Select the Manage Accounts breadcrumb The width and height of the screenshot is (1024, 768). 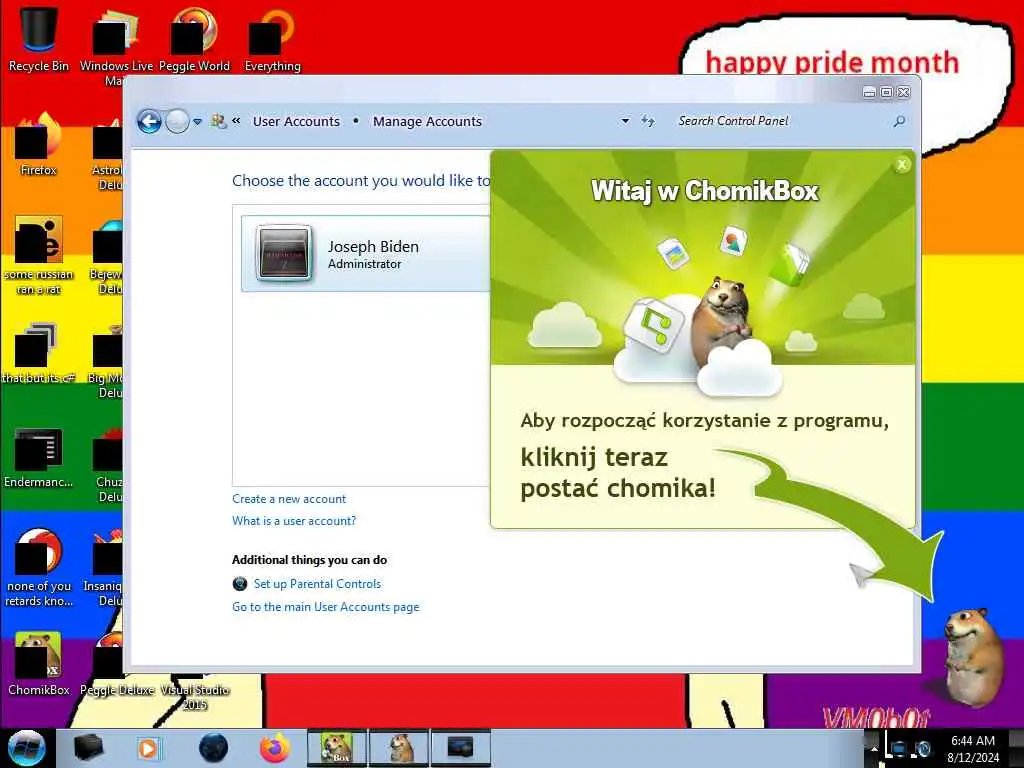[427, 121]
